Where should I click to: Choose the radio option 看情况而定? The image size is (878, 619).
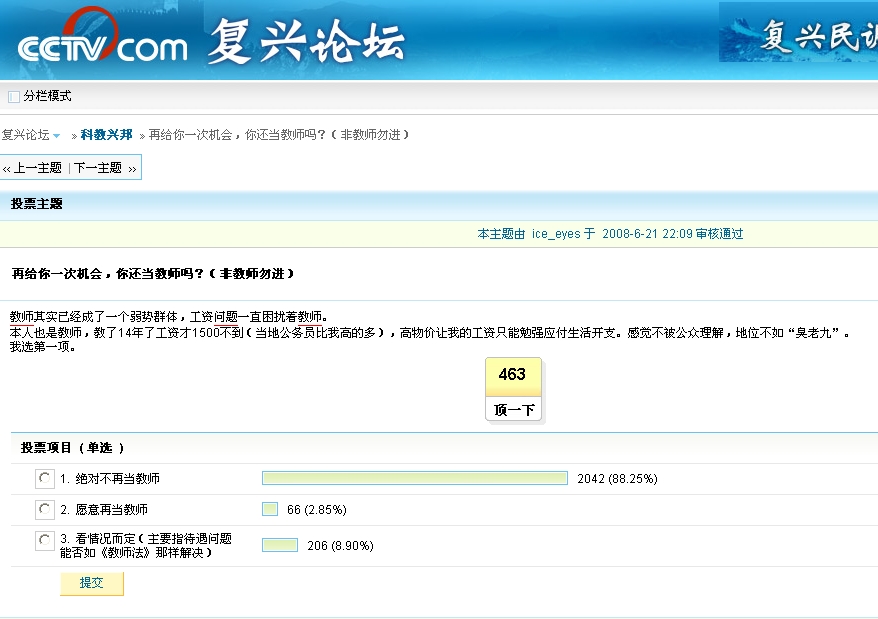click(45, 541)
